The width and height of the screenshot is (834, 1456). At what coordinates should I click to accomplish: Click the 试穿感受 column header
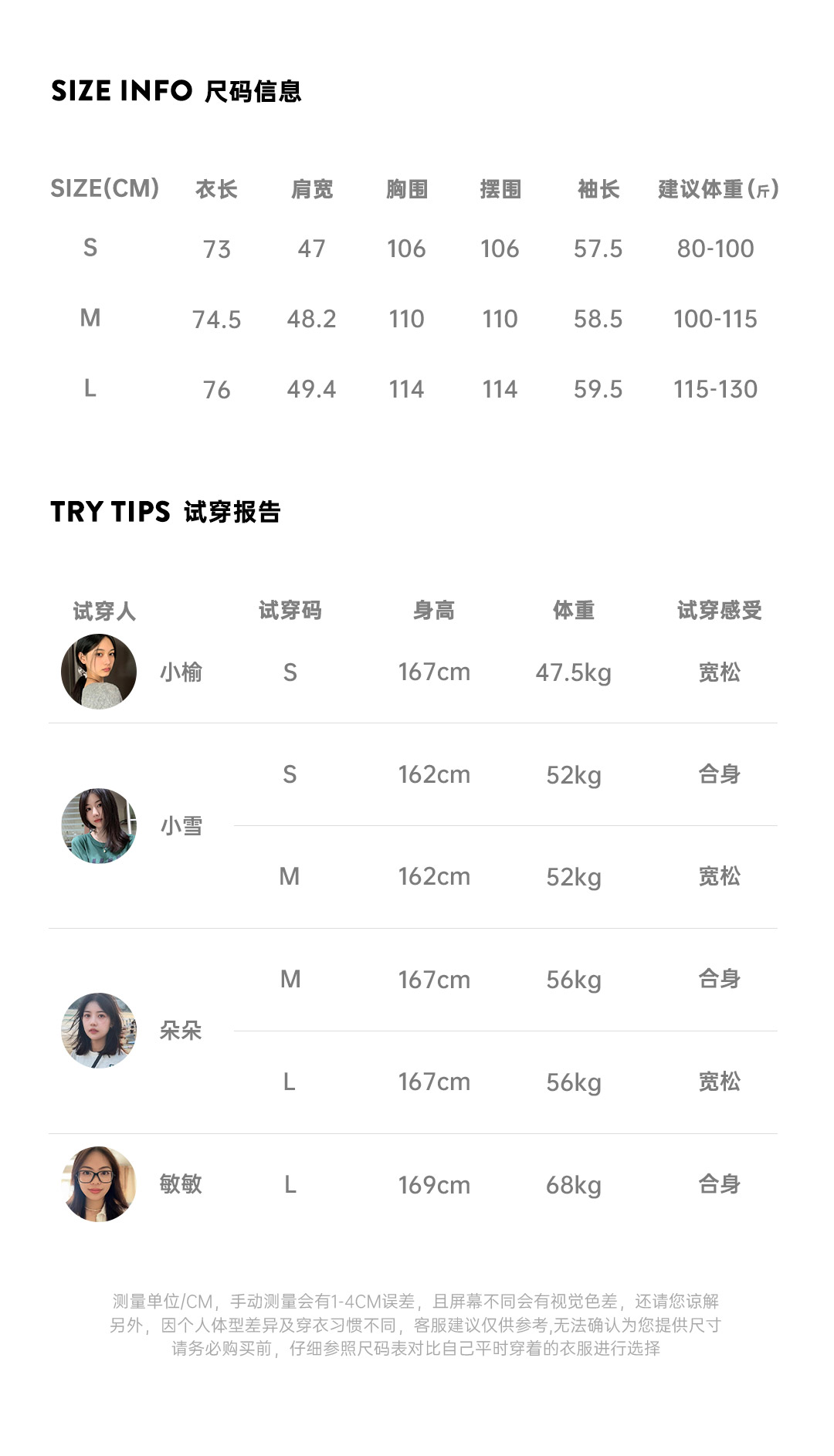point(719,611)
